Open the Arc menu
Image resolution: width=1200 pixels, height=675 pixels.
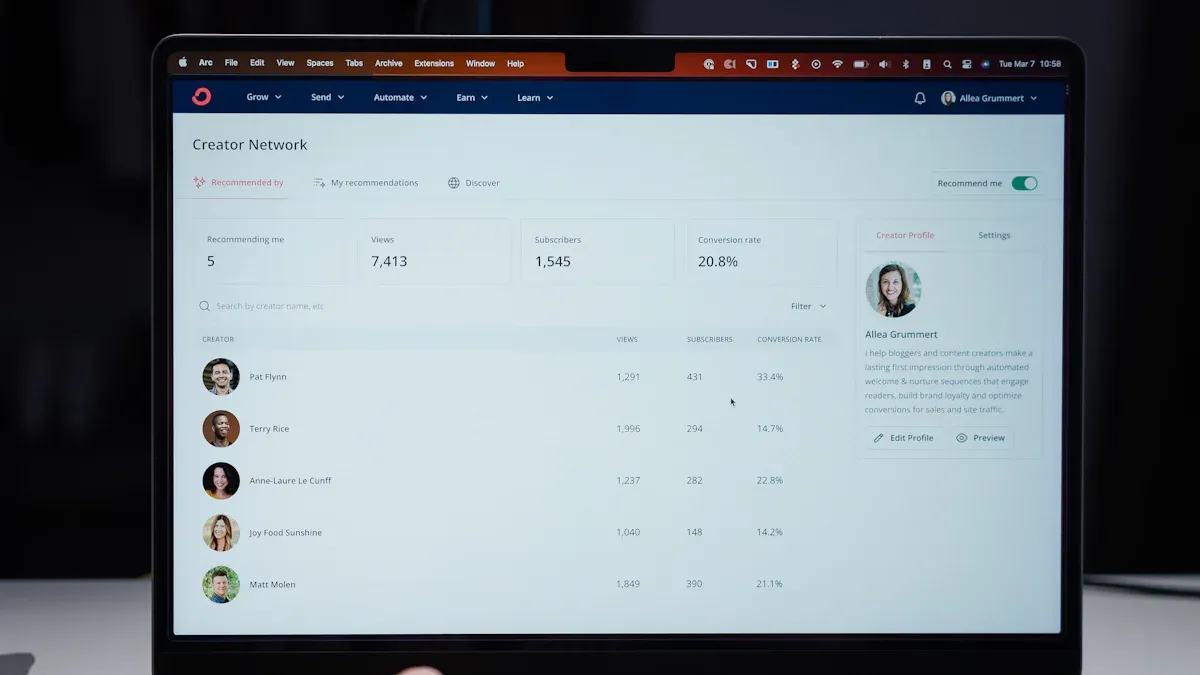coord(206,63)
